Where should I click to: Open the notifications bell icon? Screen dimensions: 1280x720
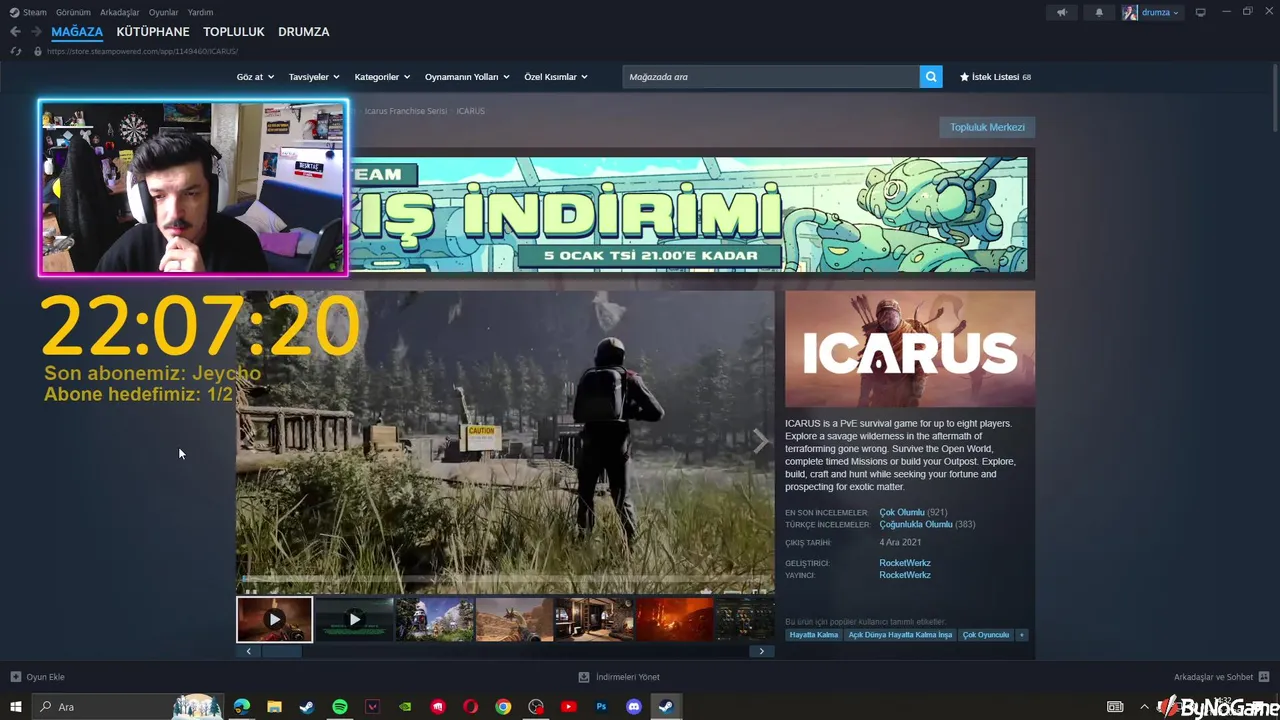pos(1099,13)
